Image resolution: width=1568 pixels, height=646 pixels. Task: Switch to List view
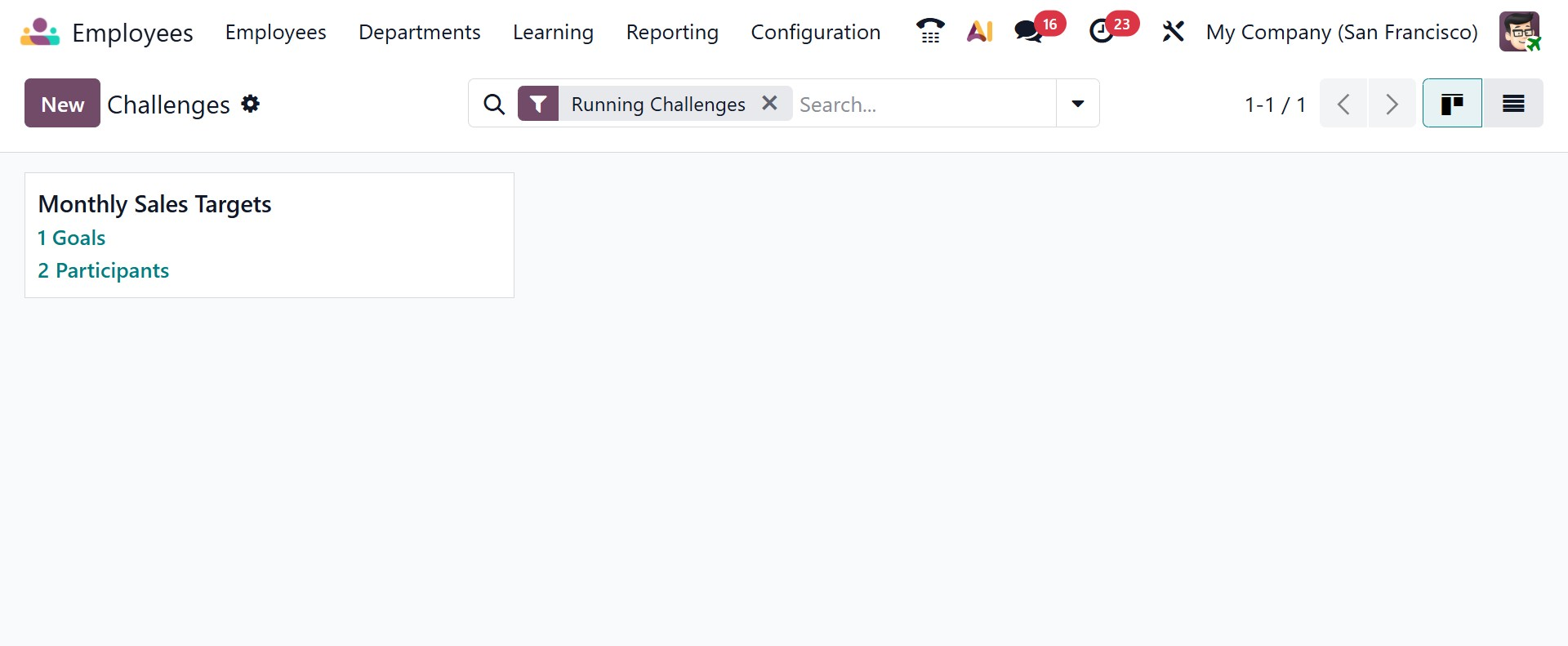coord(1513,104)
